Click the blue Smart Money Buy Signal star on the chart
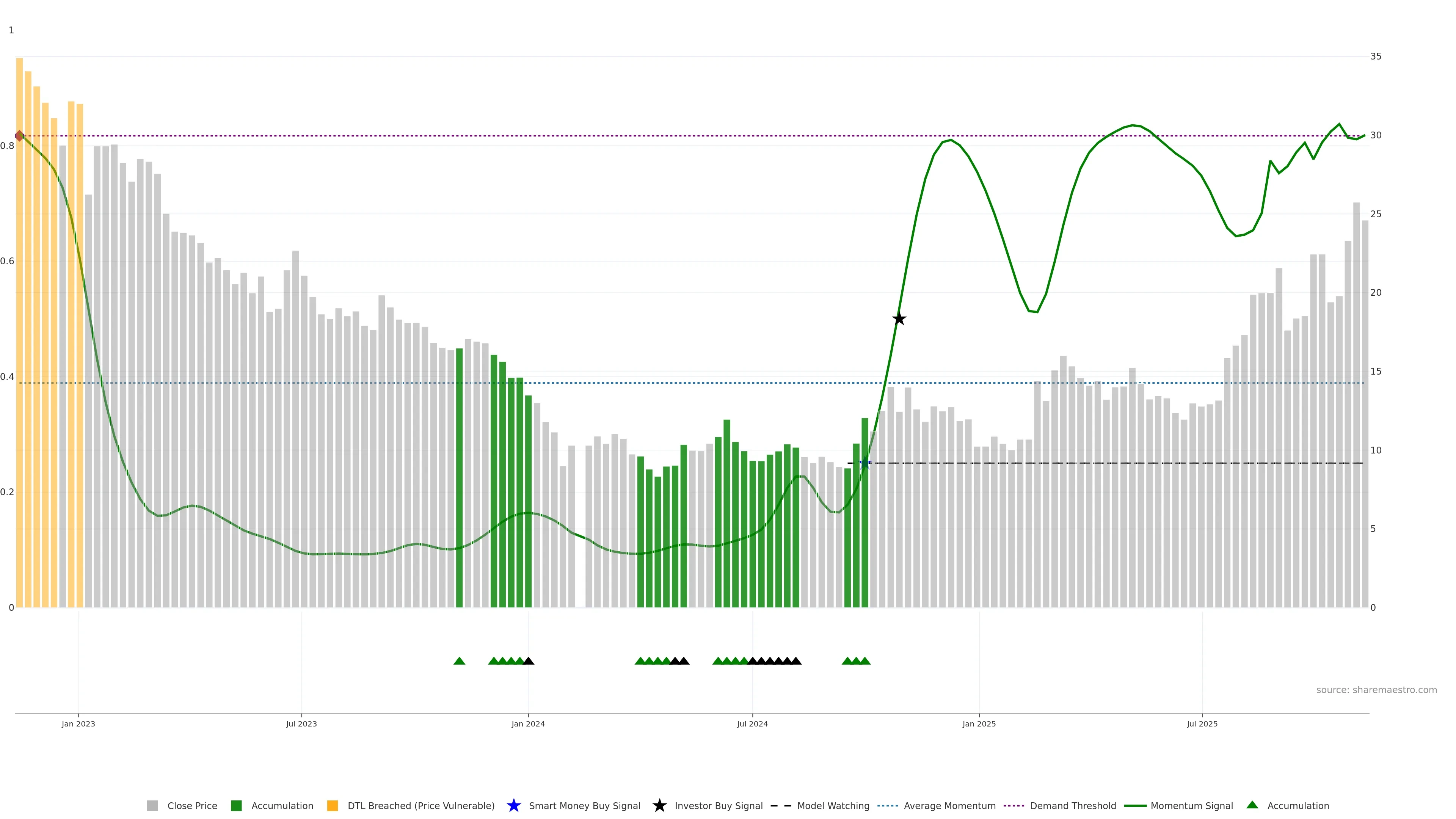Screen dimensions: 1456x819 pos(864,463)
